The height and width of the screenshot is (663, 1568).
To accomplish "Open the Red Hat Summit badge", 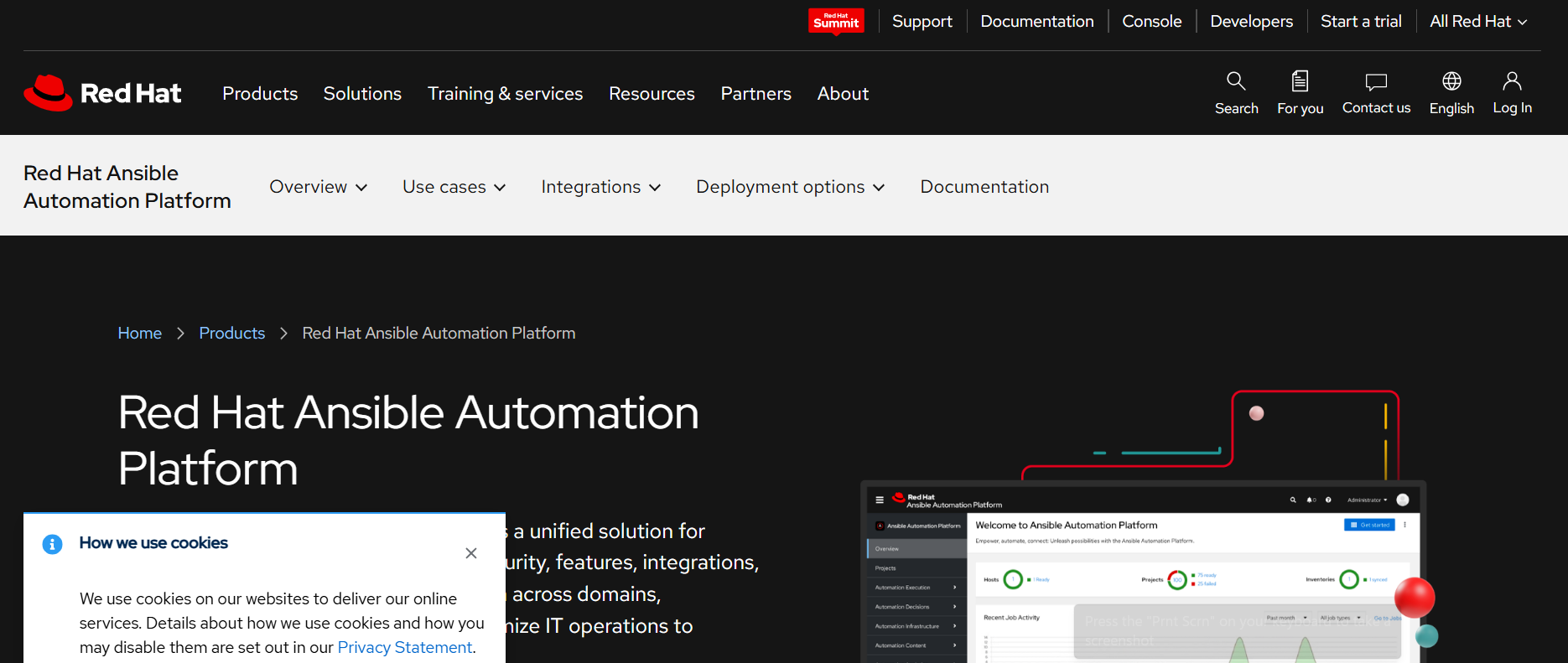I will (836, 21).
